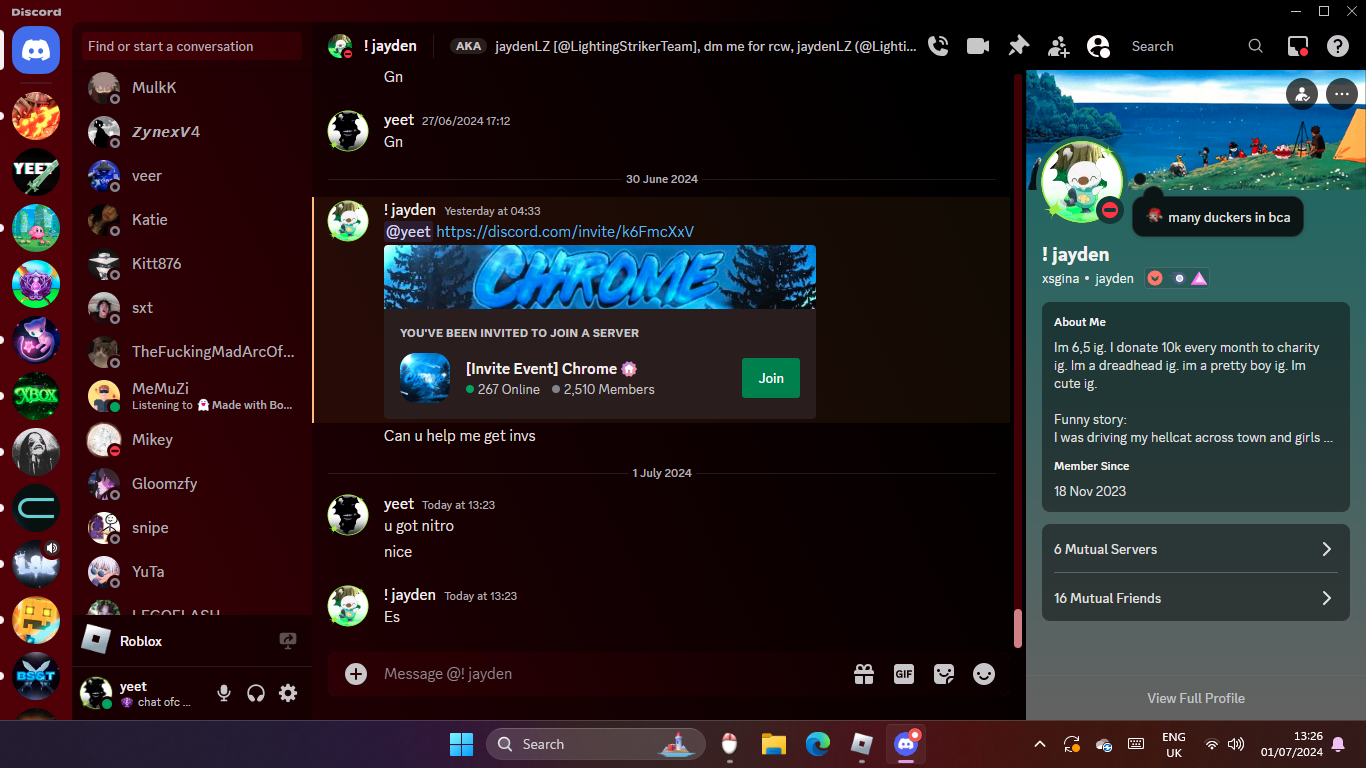Open DM with MulkK
This screenshot has width=1366, height=768.
click(x=192, y=88)
